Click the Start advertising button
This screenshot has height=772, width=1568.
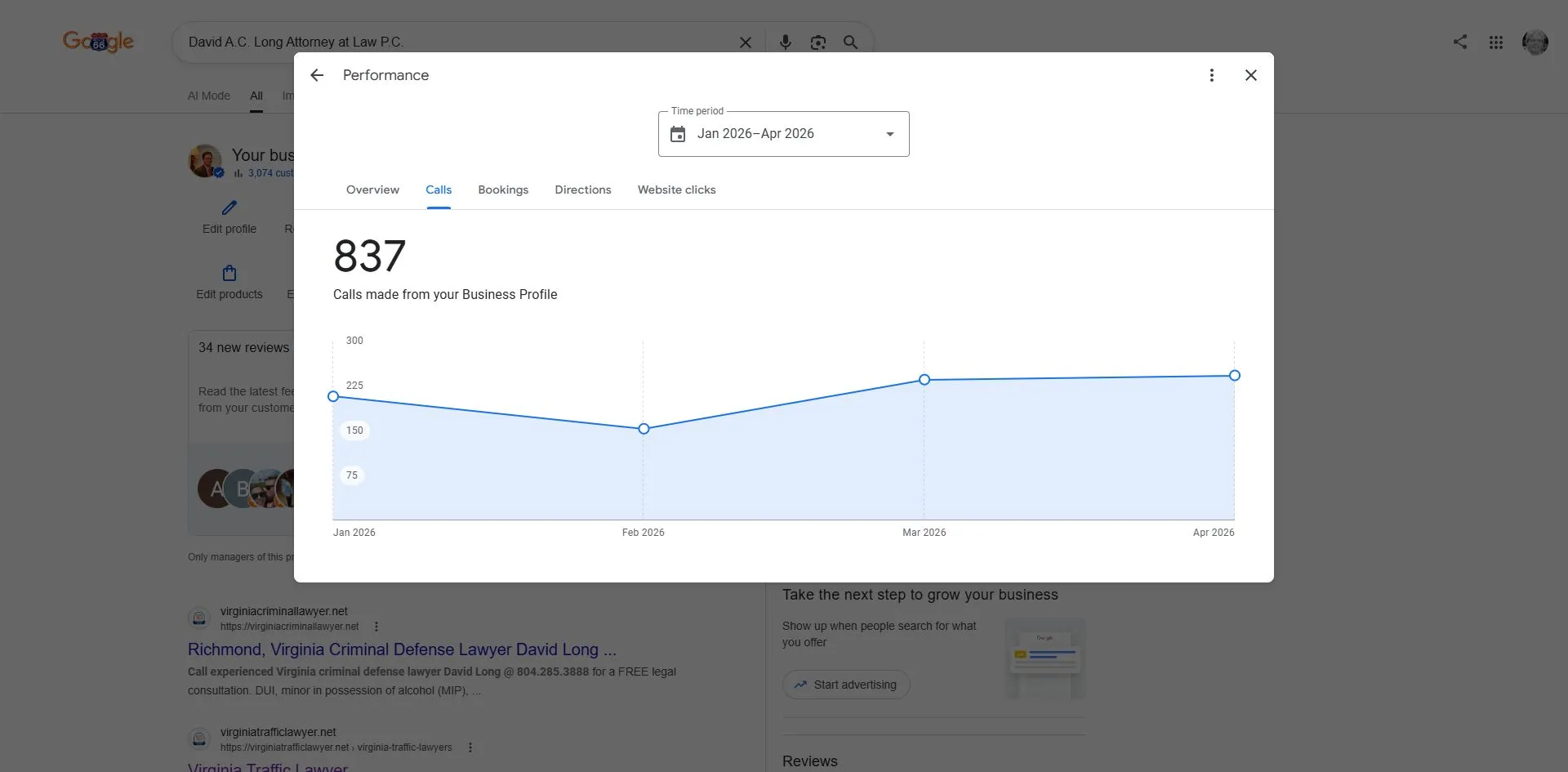point(846,685)
